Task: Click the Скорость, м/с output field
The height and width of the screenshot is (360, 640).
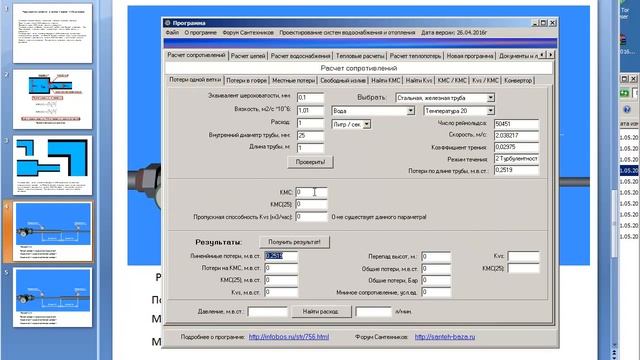Action: point(516,136)
